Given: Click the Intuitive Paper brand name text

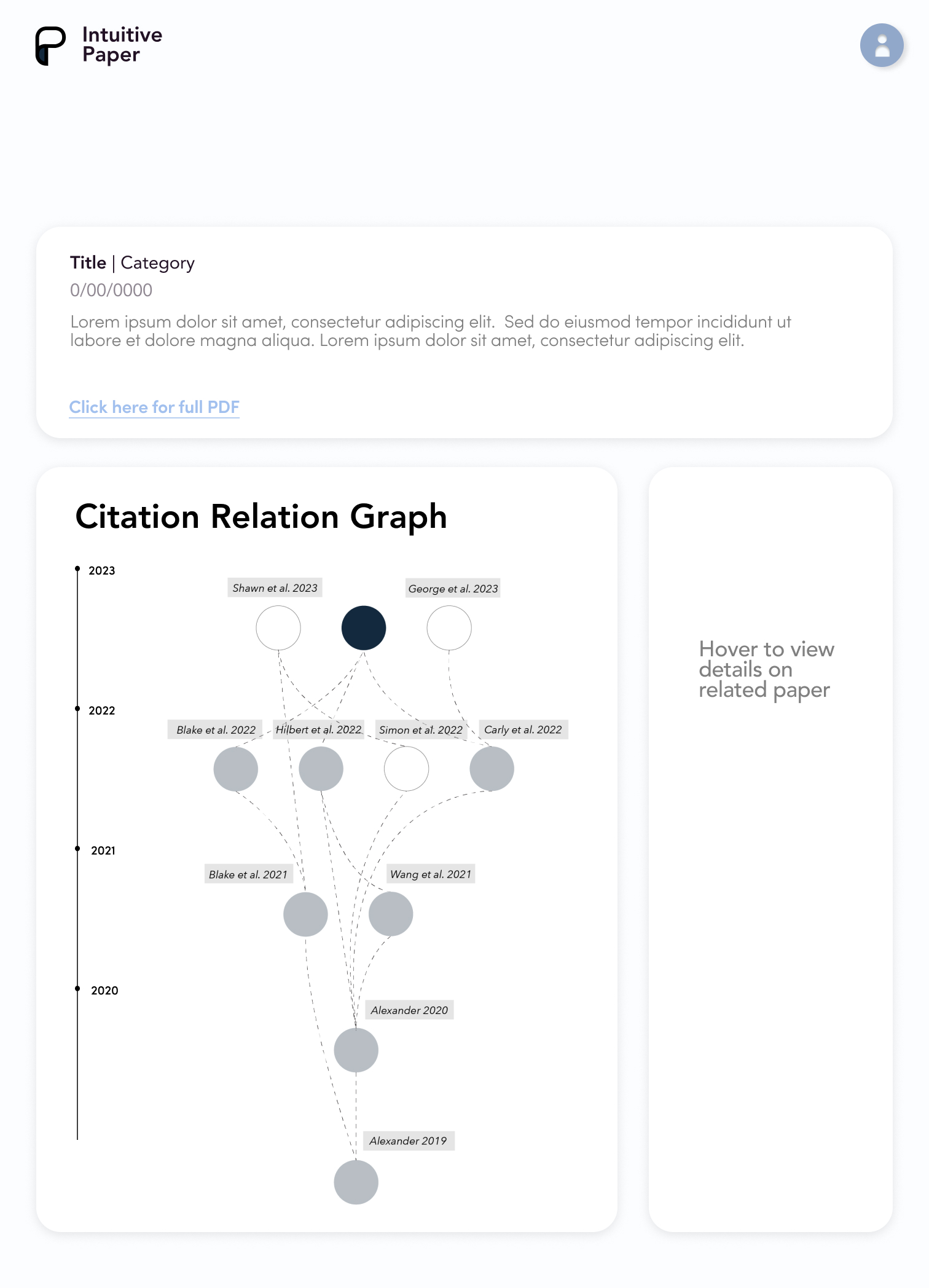Looking at the screenshot, I should [x=122, y=45].
